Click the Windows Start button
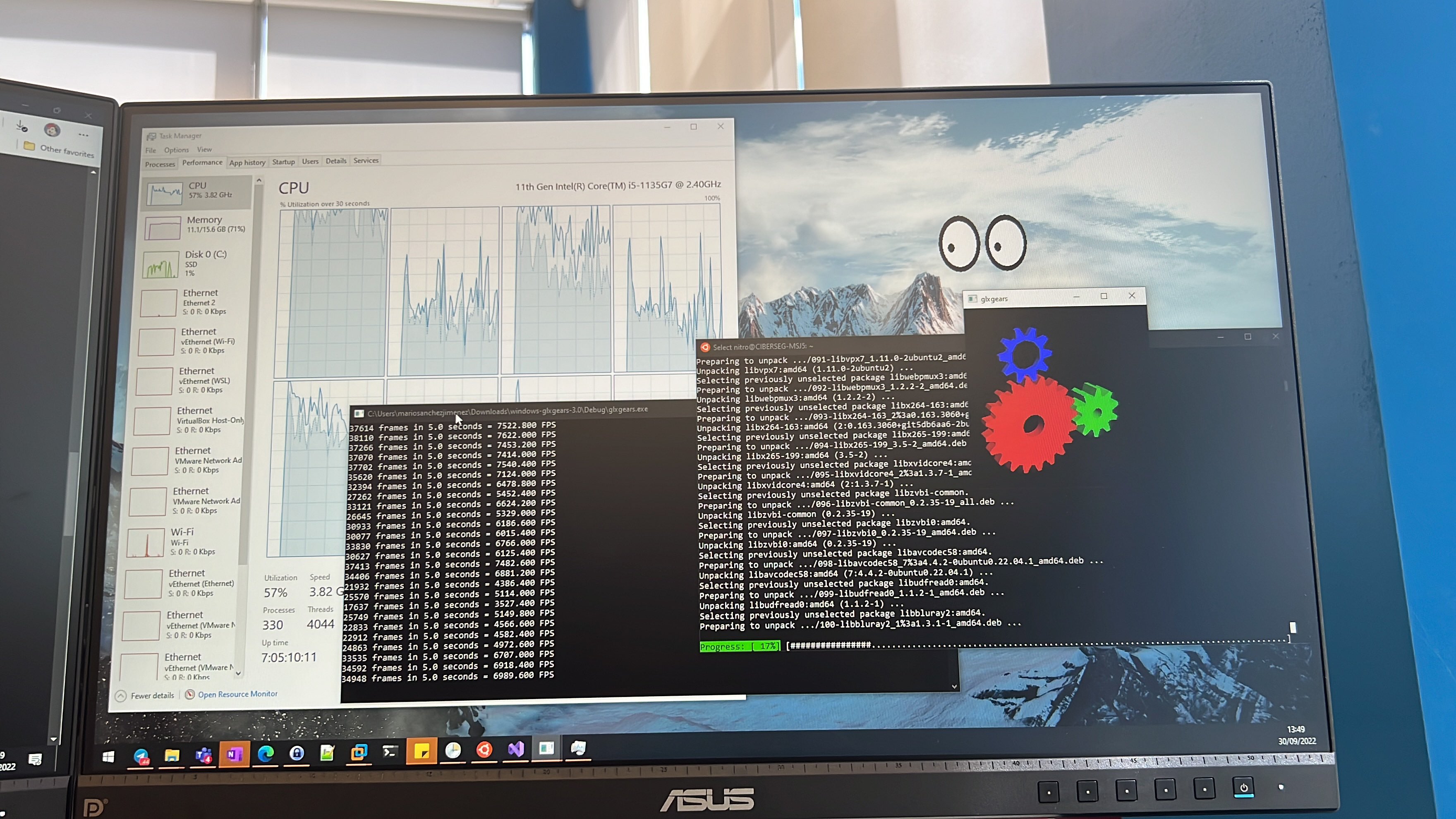This screenshot has height=819, width=1456. tap(108, 756)
